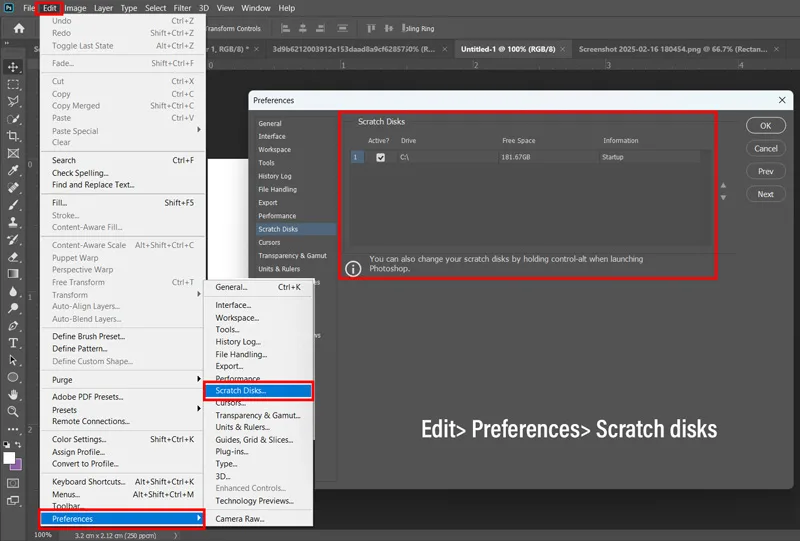This screenshot has height=541, width=800.
Task: Close the Untitled-1 document tab
Action: pyautogui.click(x=563, y=49)
